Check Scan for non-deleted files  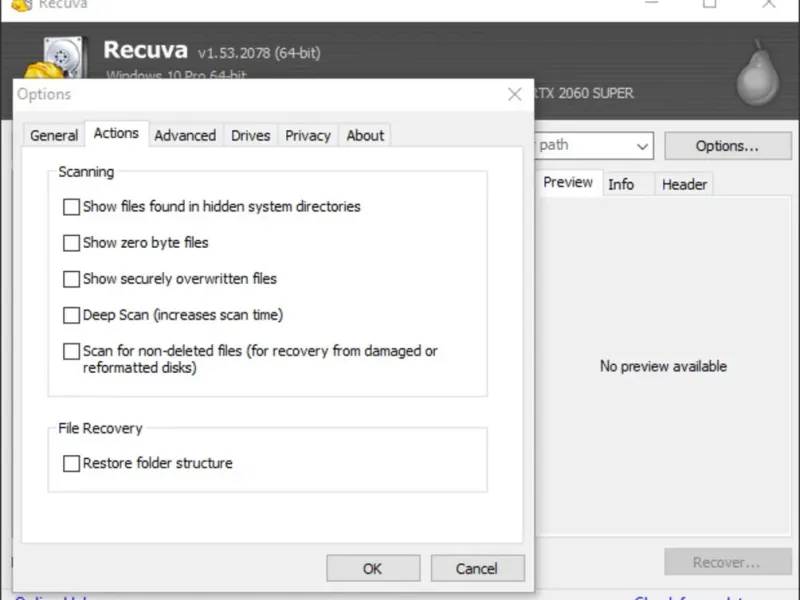point(71,351)
